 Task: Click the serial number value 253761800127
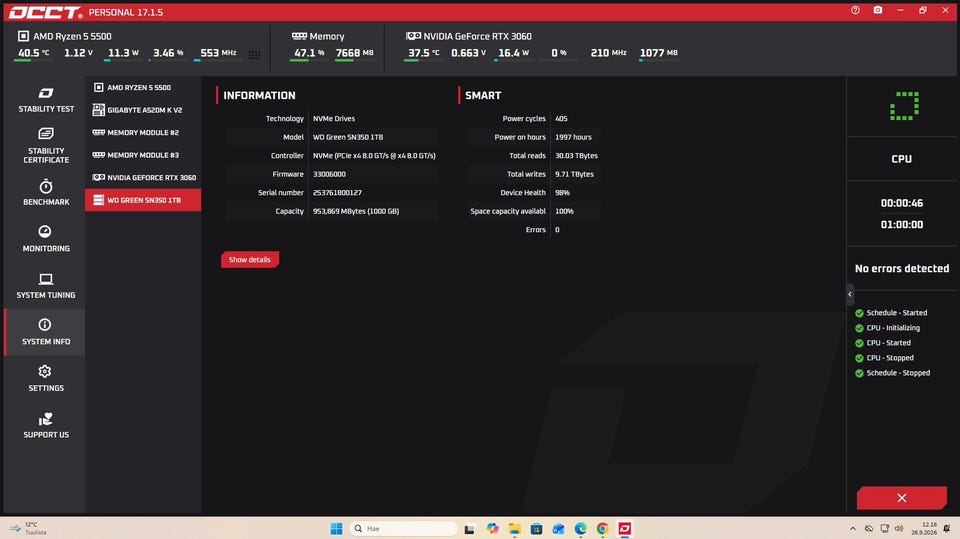pos(337,193)
